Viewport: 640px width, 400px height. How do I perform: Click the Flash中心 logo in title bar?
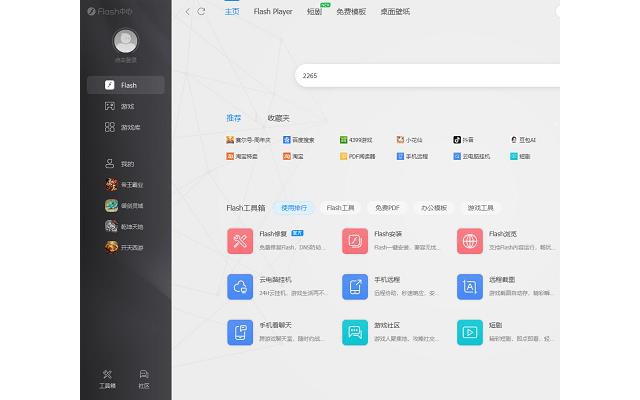pos(109,12)
